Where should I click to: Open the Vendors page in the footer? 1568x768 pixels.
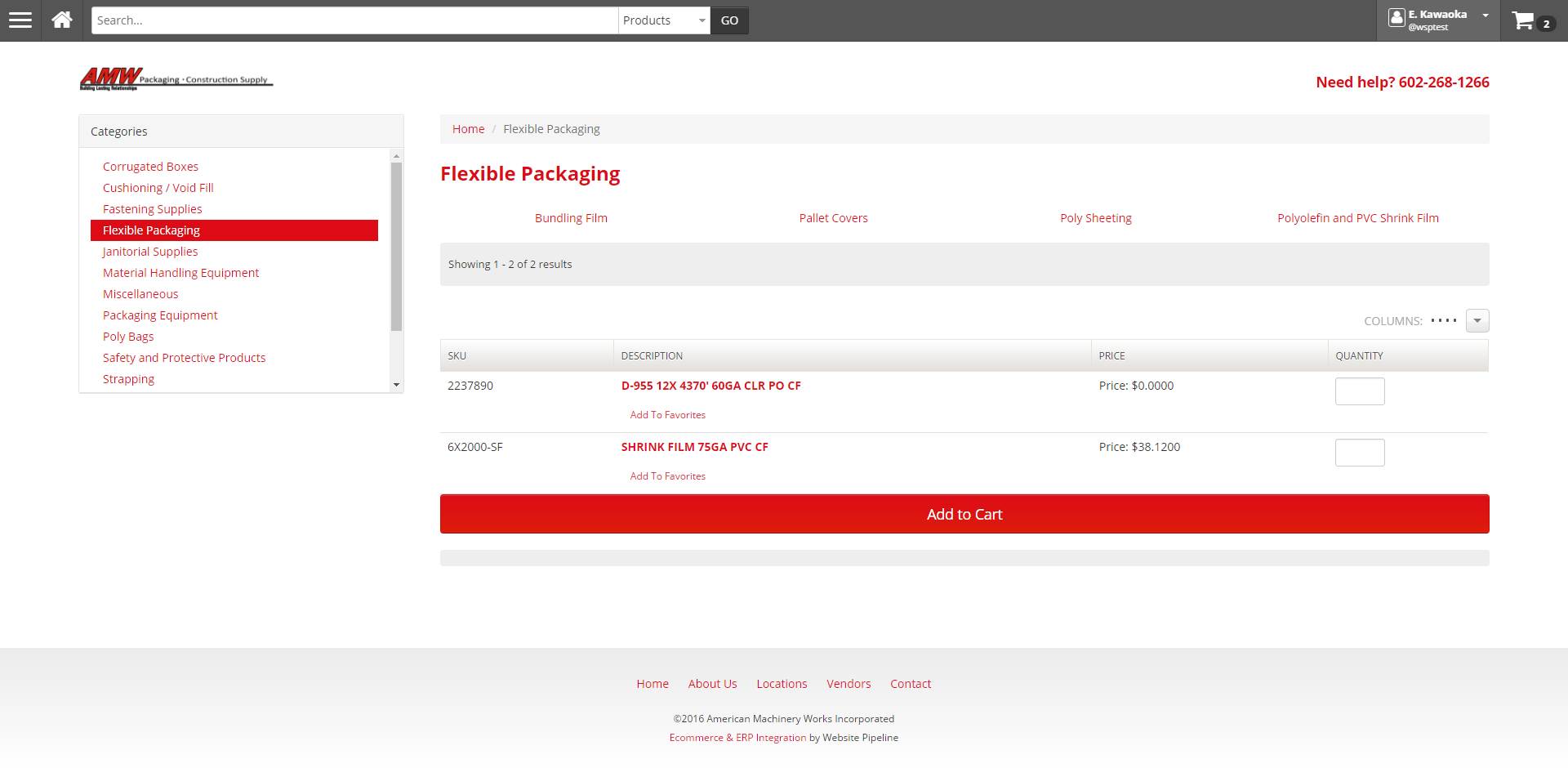pyautogui.click(x=849, y=684)
